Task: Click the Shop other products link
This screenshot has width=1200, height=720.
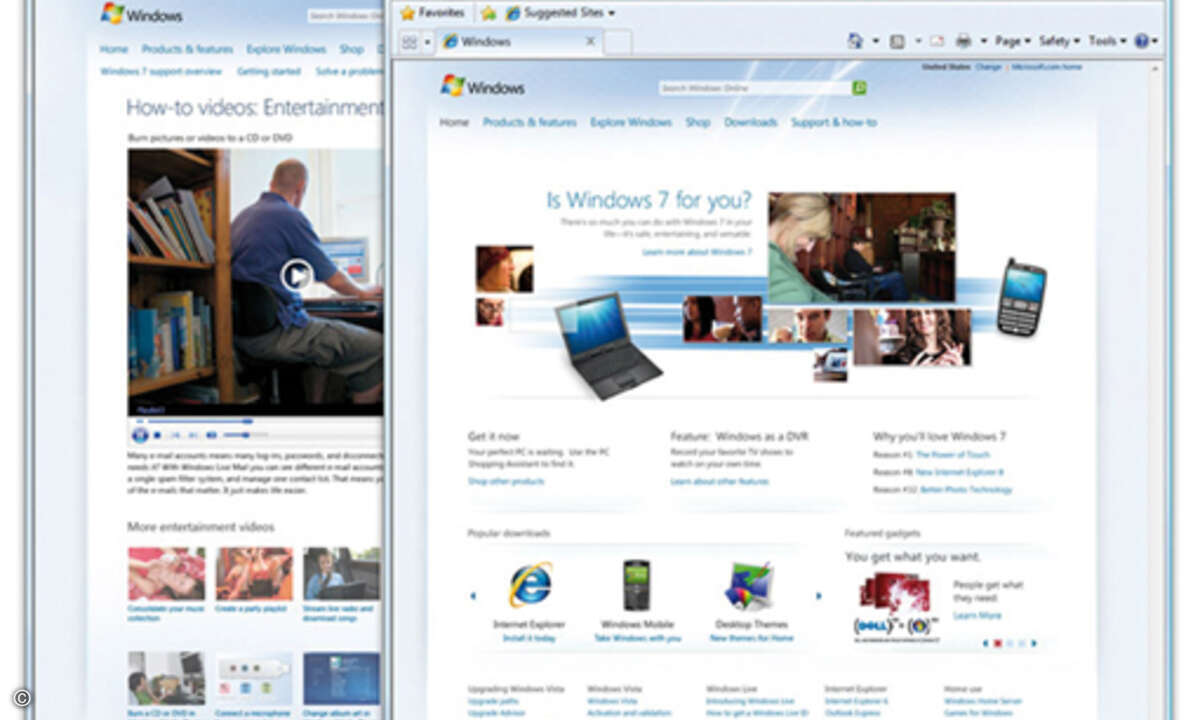Action: click(506, 482)
